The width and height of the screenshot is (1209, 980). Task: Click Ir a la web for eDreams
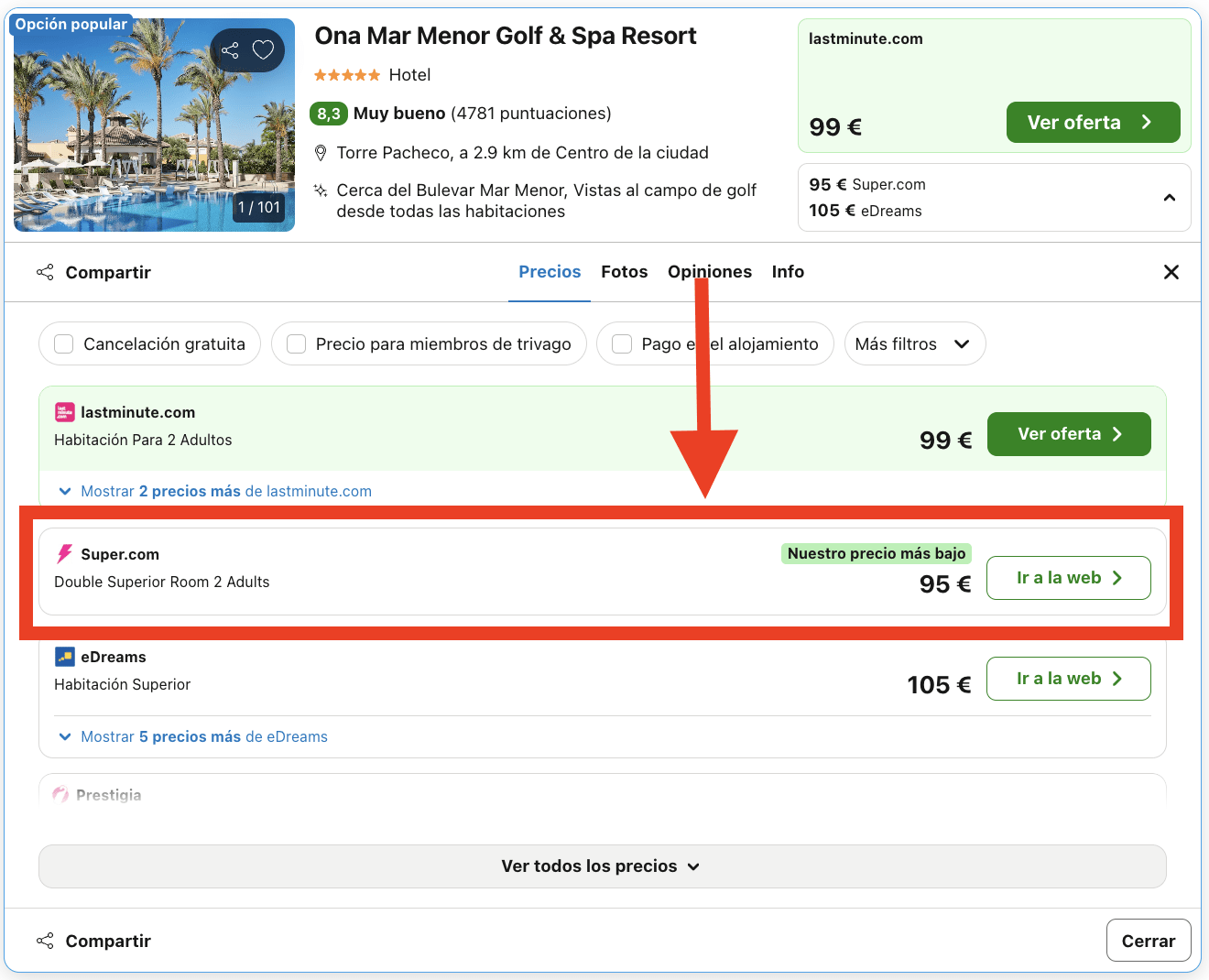[1069, 679]
